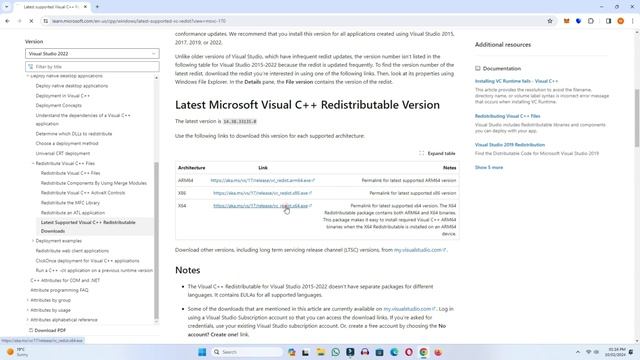The height and width of the screenshot is (360, 640).
Task: Open Microsoft Edge from taskbar
Action: 394,352
